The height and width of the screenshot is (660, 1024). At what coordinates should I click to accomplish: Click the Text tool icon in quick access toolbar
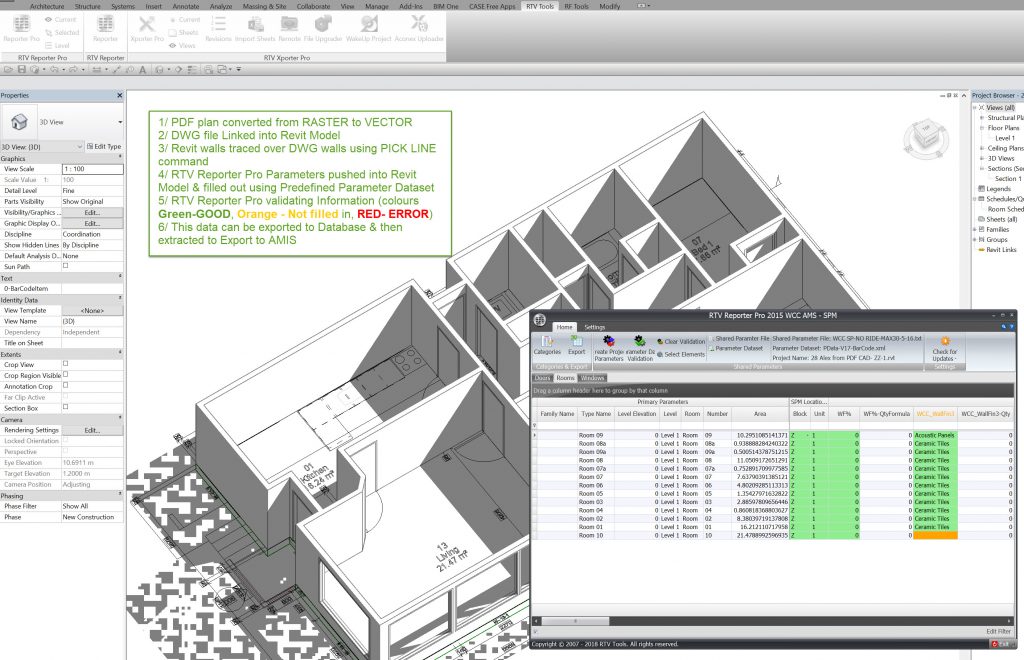coord(143,70)
